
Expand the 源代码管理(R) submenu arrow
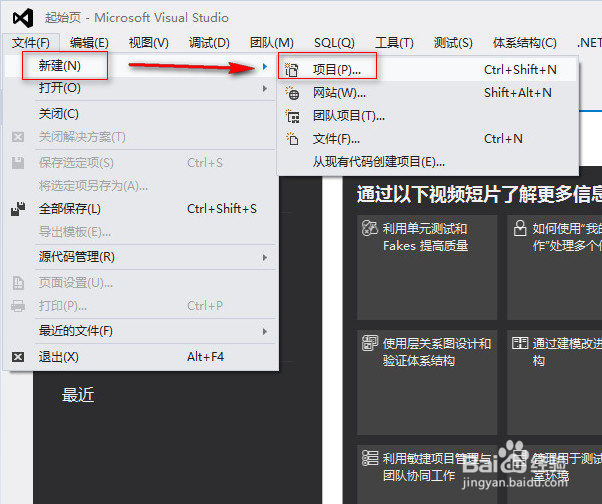(265, 257)
